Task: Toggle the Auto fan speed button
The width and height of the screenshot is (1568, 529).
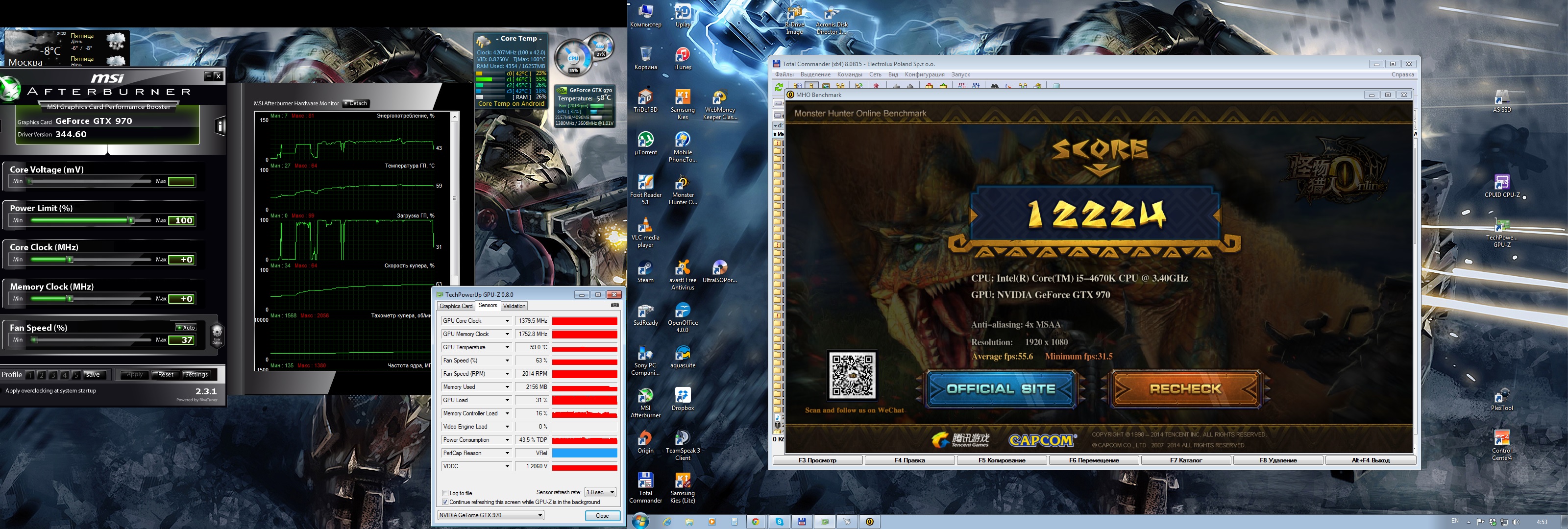Action: [186, 328]
